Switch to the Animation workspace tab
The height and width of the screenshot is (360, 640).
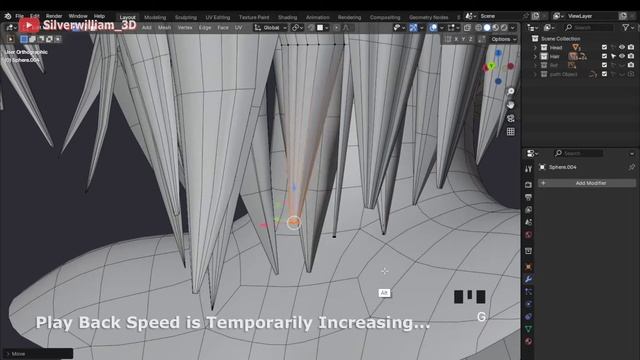tap(318, 17)
